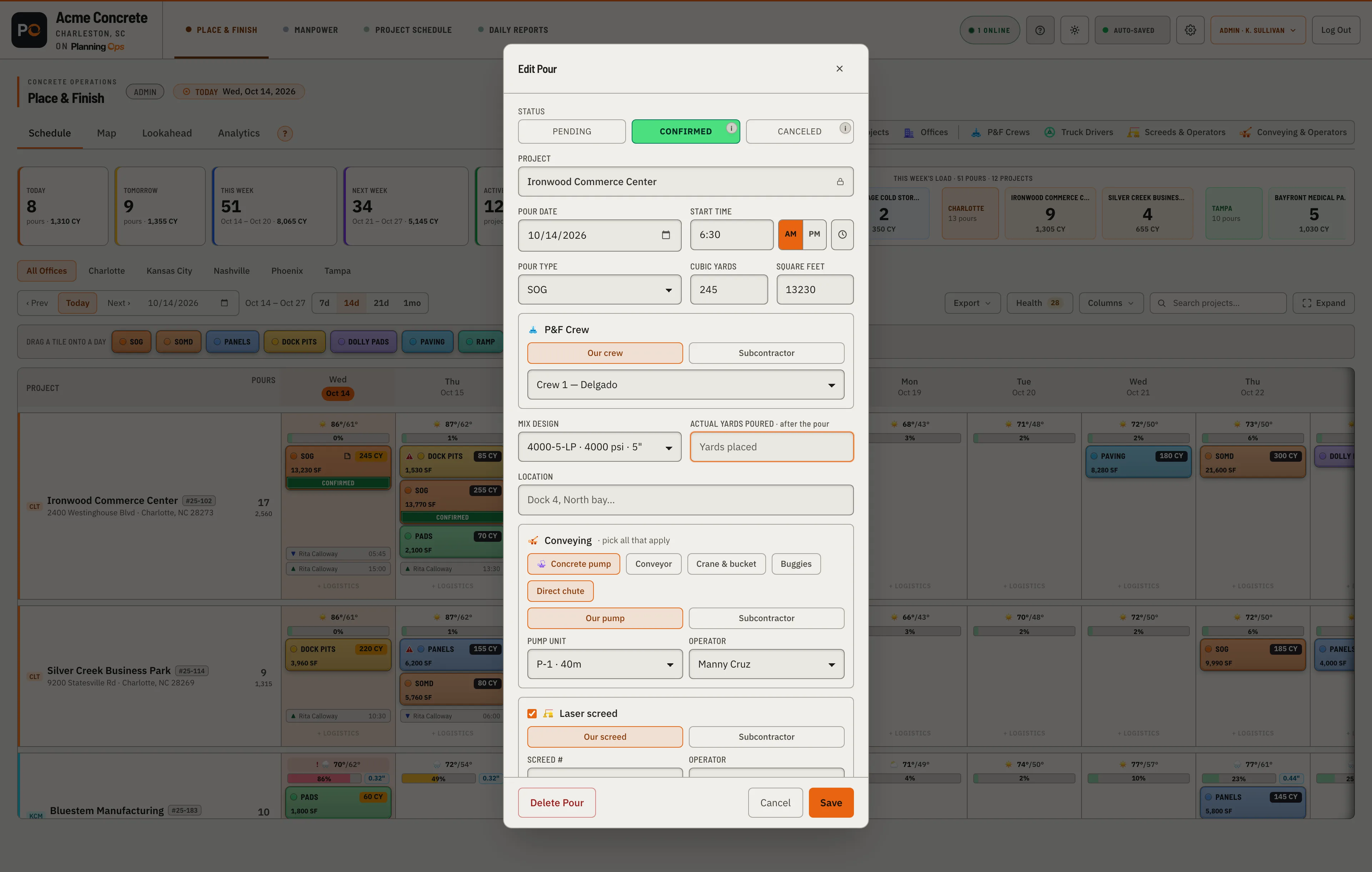Viewport: 1372px width, 872px height.
Task: Open the settings gear icon
Action: point(1190,30)
